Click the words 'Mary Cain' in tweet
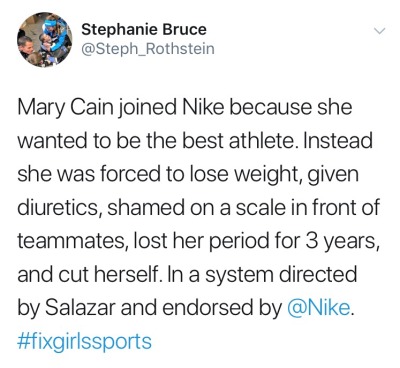This screenshot has width=400, height=368. pyautogui.click(x=63, y=108)
